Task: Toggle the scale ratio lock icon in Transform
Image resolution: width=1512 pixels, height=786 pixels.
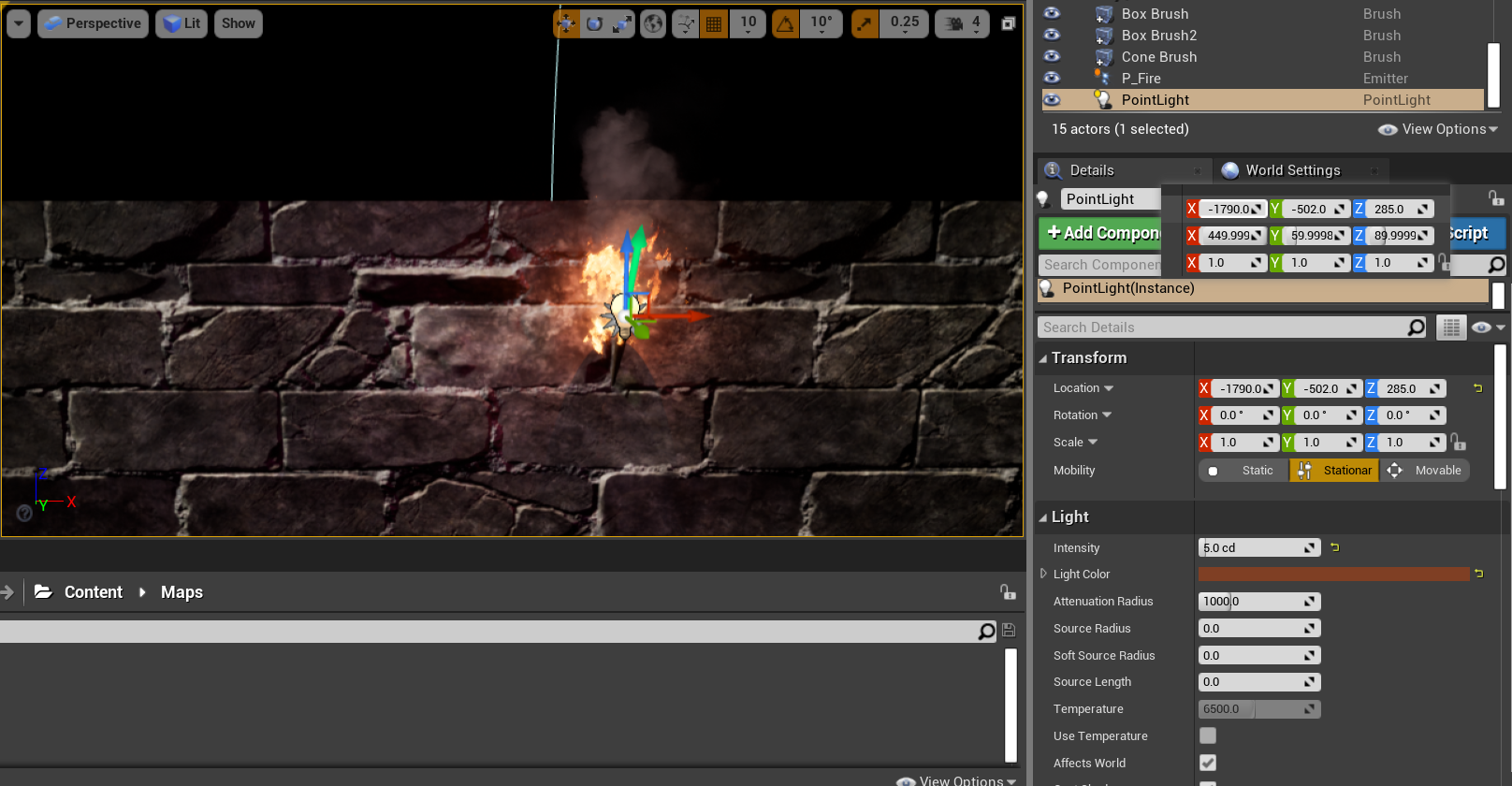Action: tap(1458, 442)
